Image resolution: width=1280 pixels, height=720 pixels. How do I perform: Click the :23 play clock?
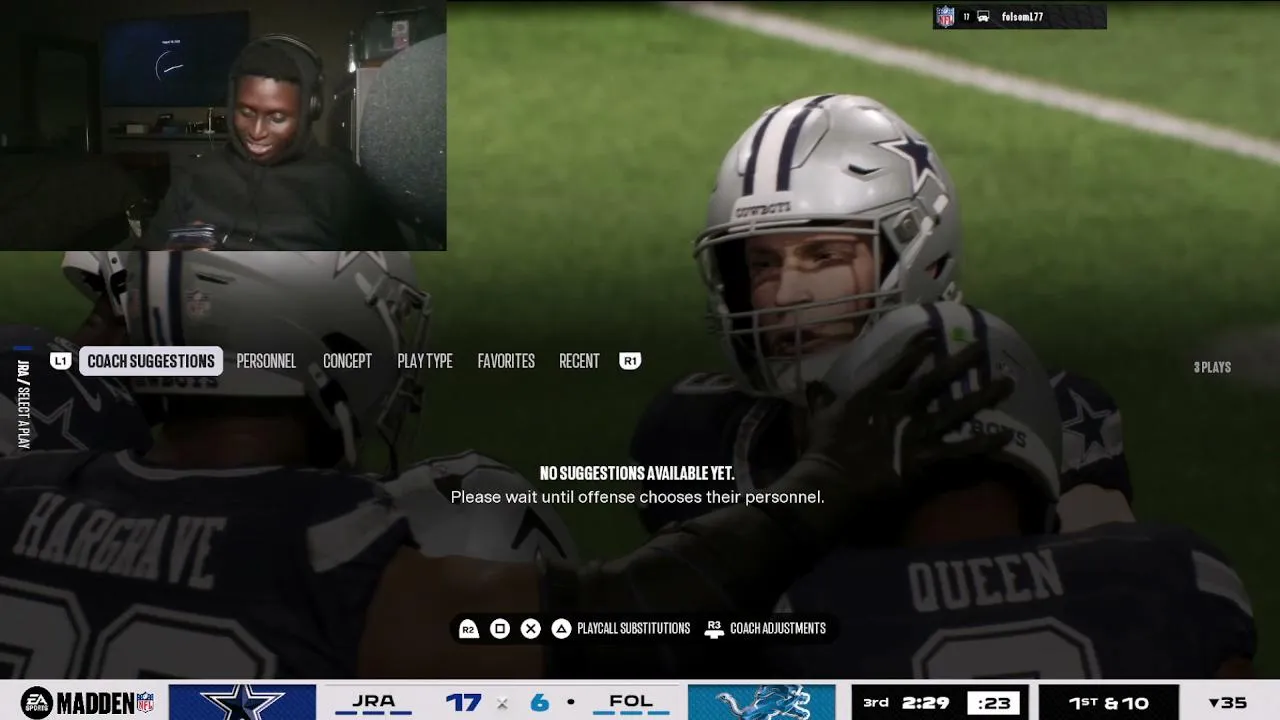tap(994, 702)
